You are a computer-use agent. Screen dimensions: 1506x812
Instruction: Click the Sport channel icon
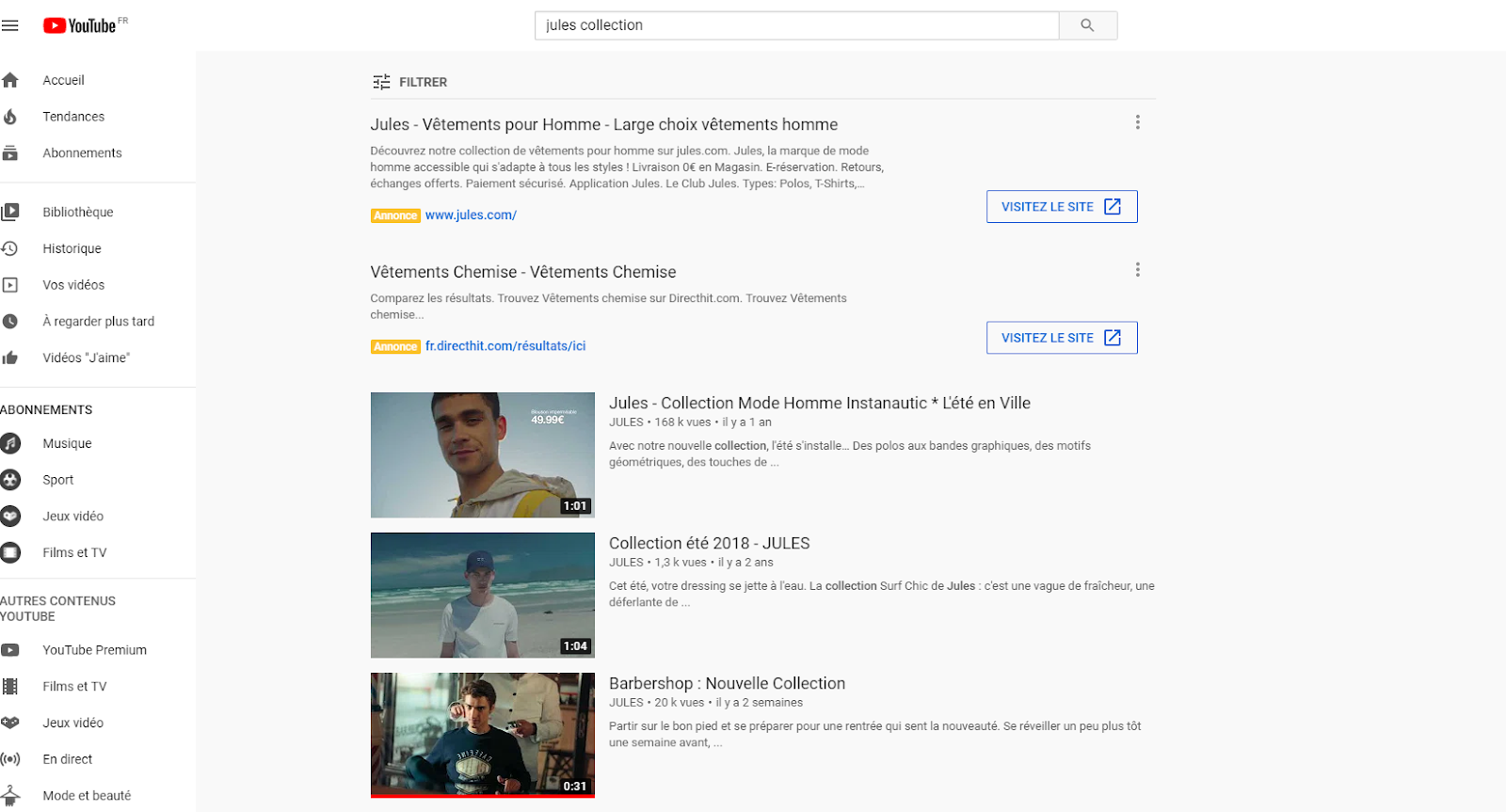point(10,480)
